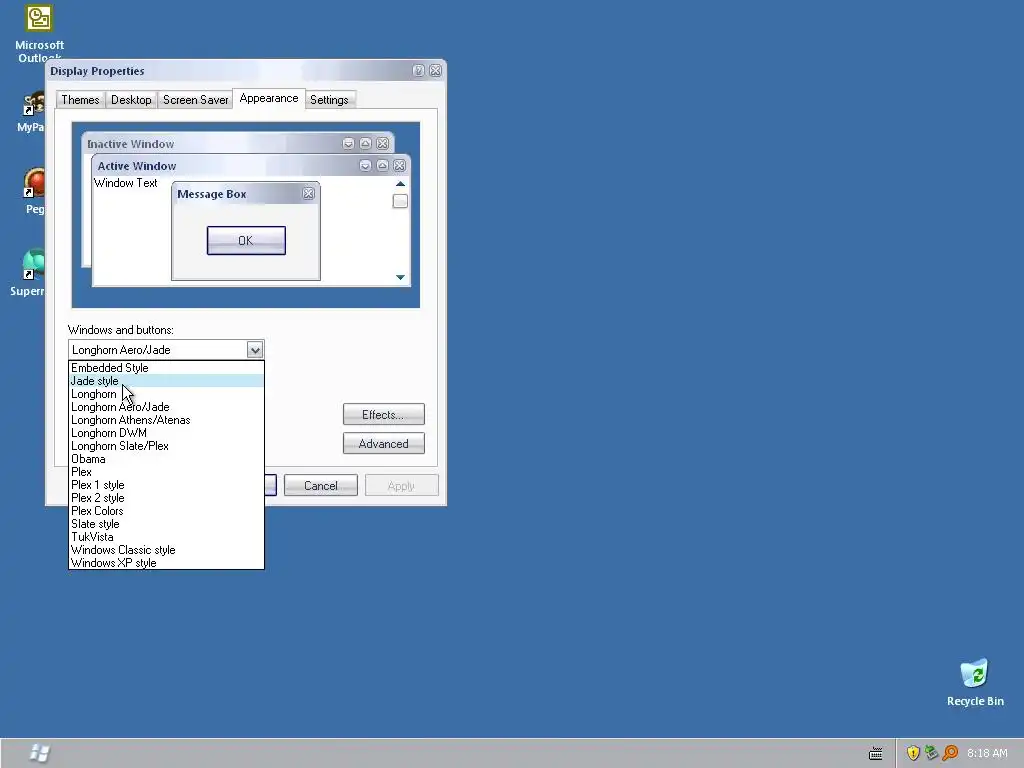The width and height of the screenshot is (1024, 768).
Task: Open the MyPa desktop shortcut icon
Action: click(33, 103)
